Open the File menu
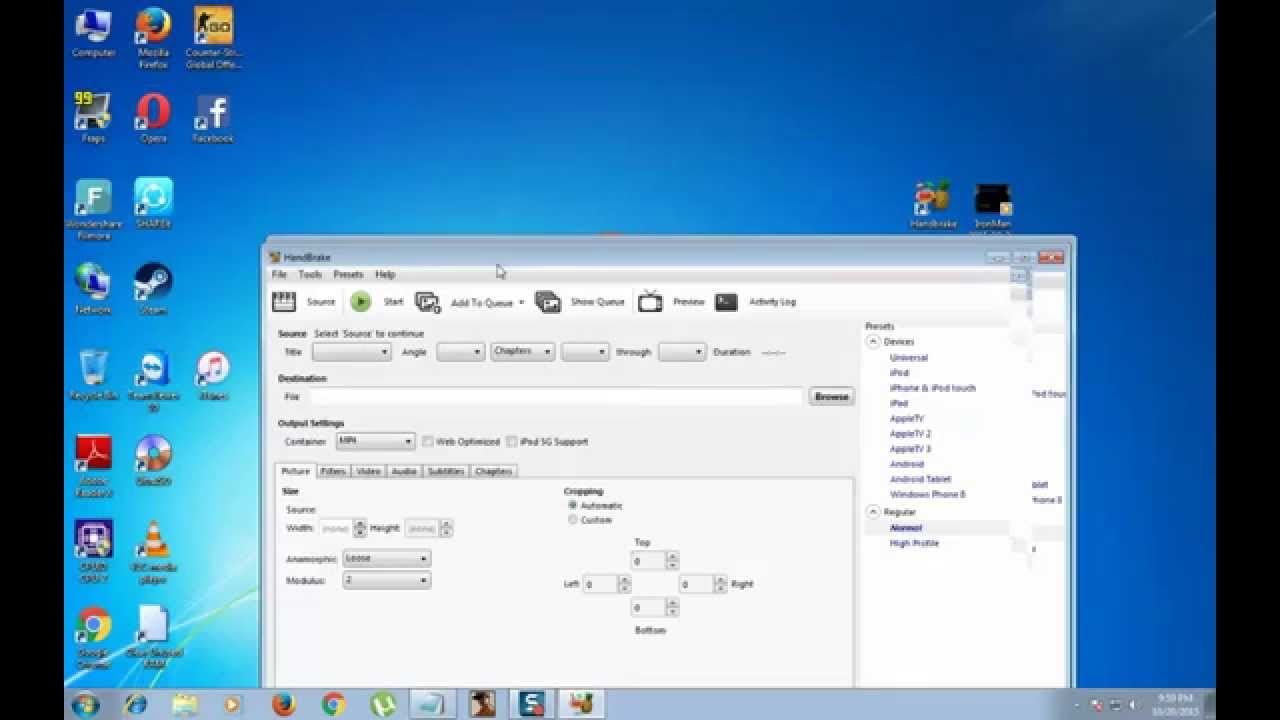1280x720 pixels. (x=279, y=274)
